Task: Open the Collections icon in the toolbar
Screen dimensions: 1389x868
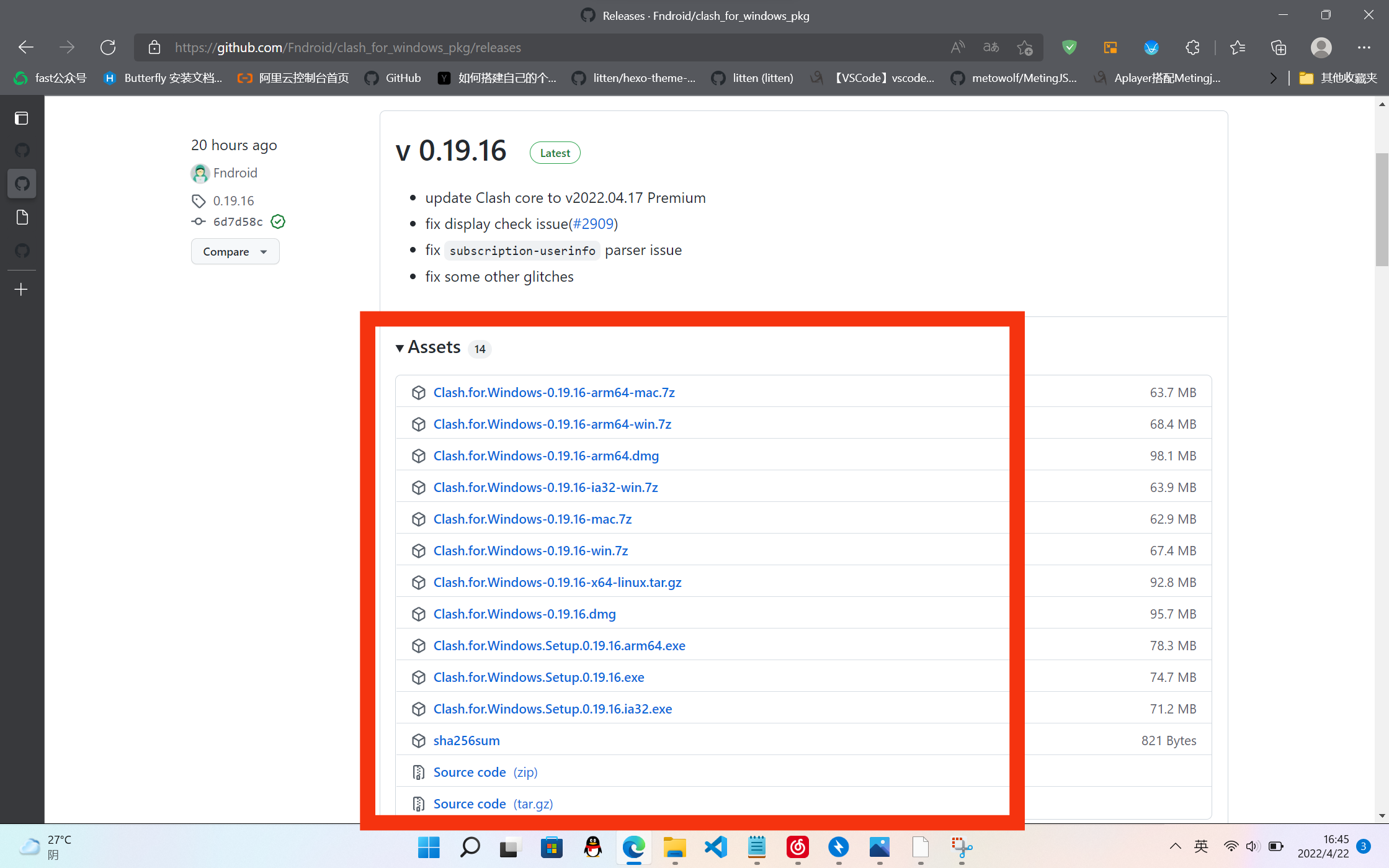Action: [1279, 47]
